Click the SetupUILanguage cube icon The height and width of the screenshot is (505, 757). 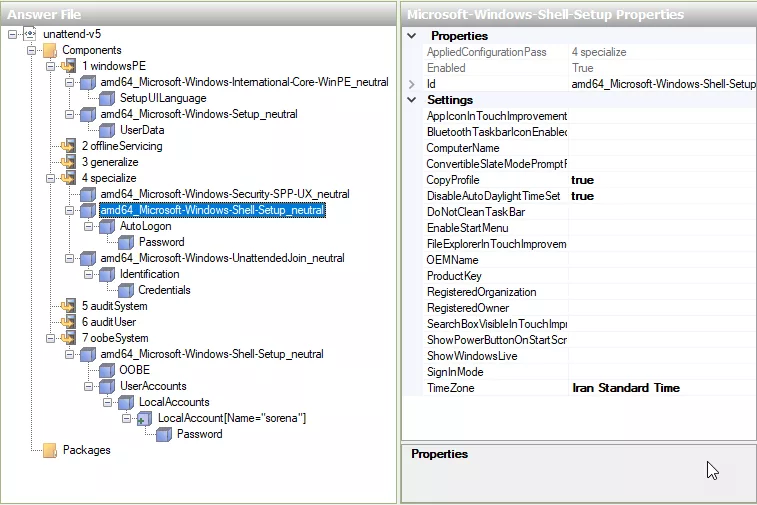click(x=107, y=98)
